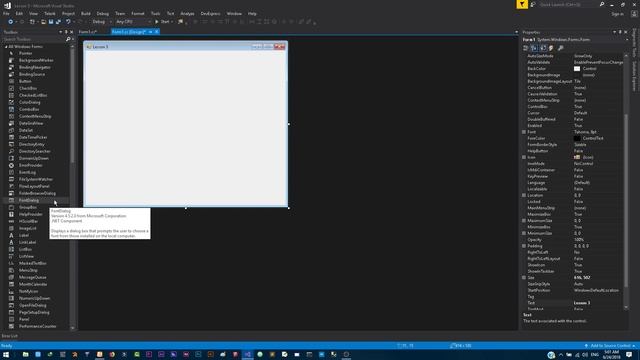Pick the Panel toolbox control
The width and height of the screenshot is (640, 360).
(24, 319)
